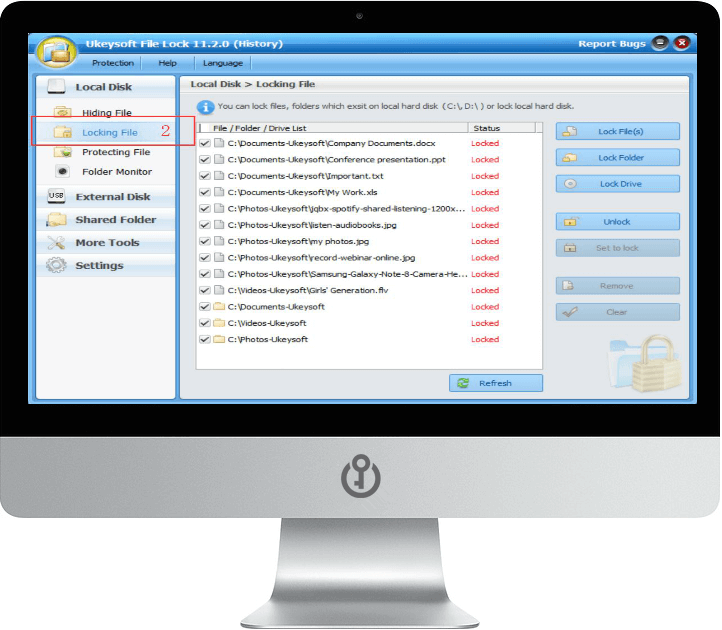Uncheck Company Documents.docx checkbox

205,143
